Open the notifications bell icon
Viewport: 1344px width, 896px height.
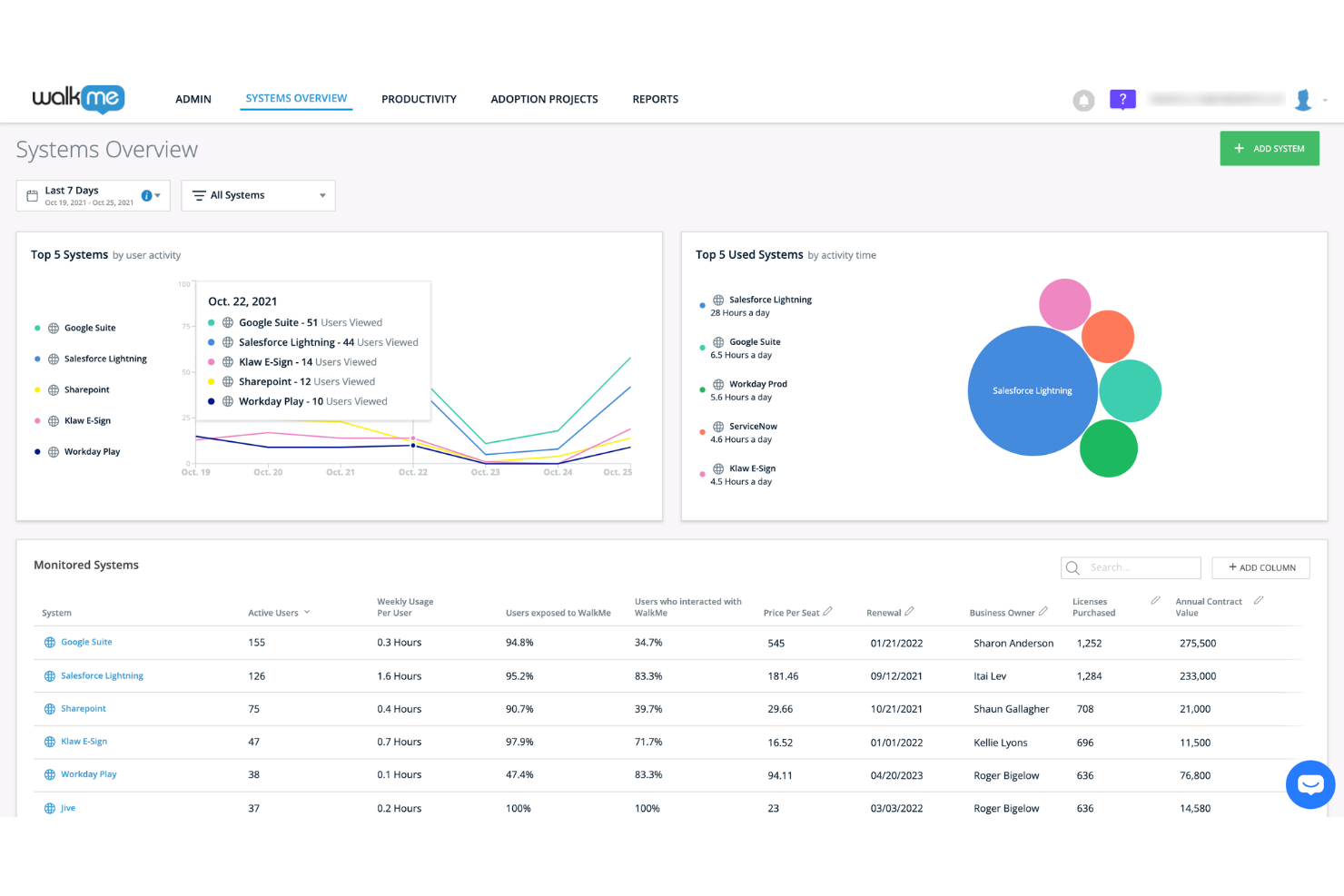(x=1083, y=101)
